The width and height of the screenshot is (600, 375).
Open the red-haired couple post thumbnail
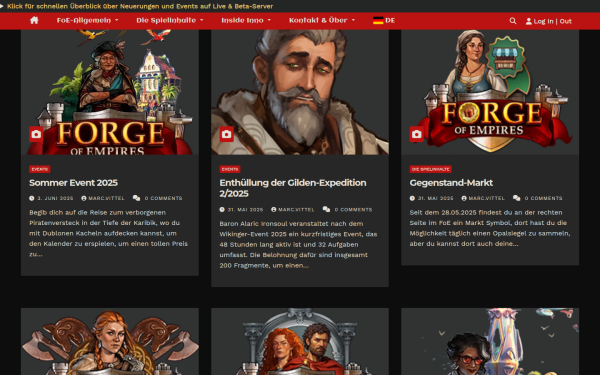tap(300, 341)
